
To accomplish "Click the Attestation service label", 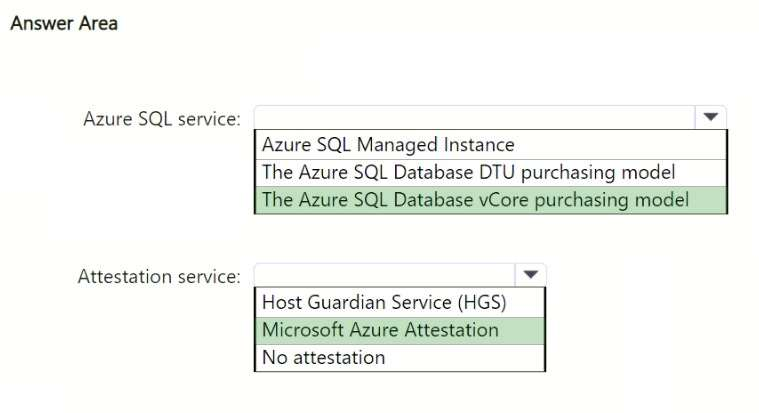I will 159,276.
